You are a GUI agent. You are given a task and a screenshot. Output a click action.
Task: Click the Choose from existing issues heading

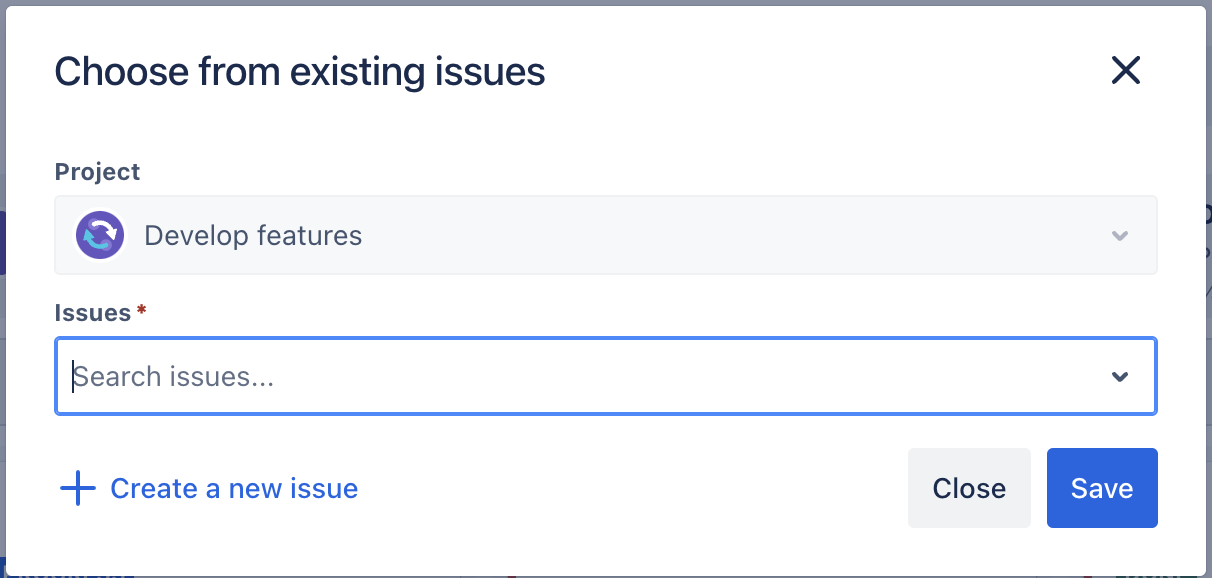click(299, 72)
